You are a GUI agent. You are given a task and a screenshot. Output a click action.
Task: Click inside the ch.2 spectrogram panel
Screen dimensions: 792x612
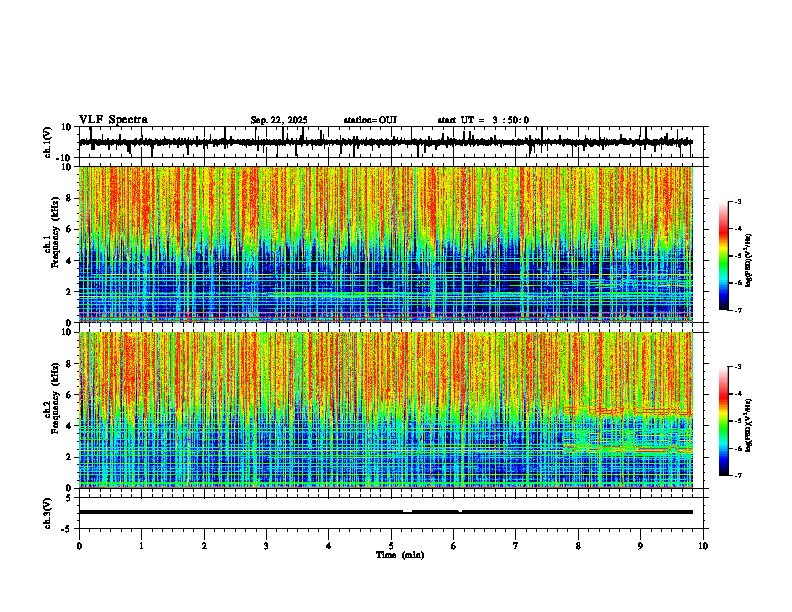coord(385,410)
